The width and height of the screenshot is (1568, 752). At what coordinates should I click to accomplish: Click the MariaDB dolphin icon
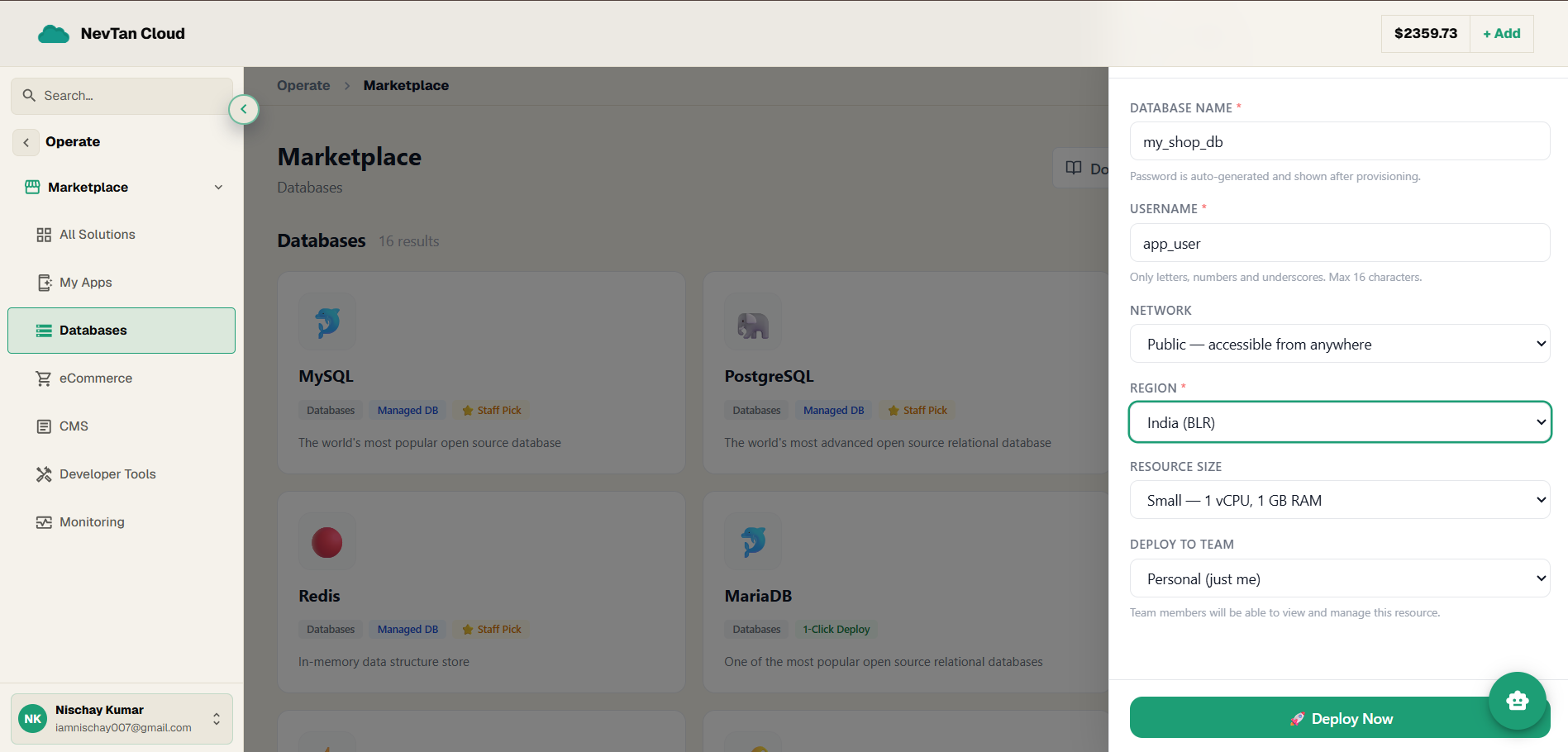click(x=753, y=542)
